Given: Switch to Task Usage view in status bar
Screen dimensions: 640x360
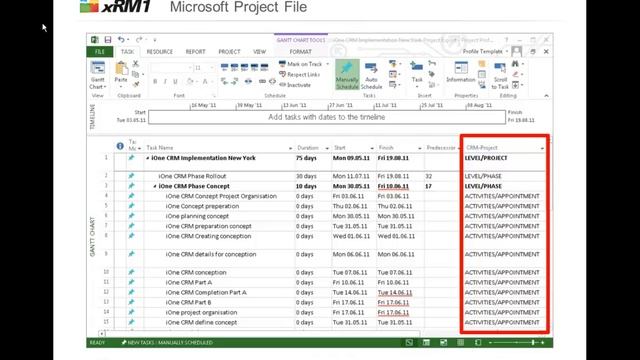Looking at the screenshot, I should coord(427,342).
